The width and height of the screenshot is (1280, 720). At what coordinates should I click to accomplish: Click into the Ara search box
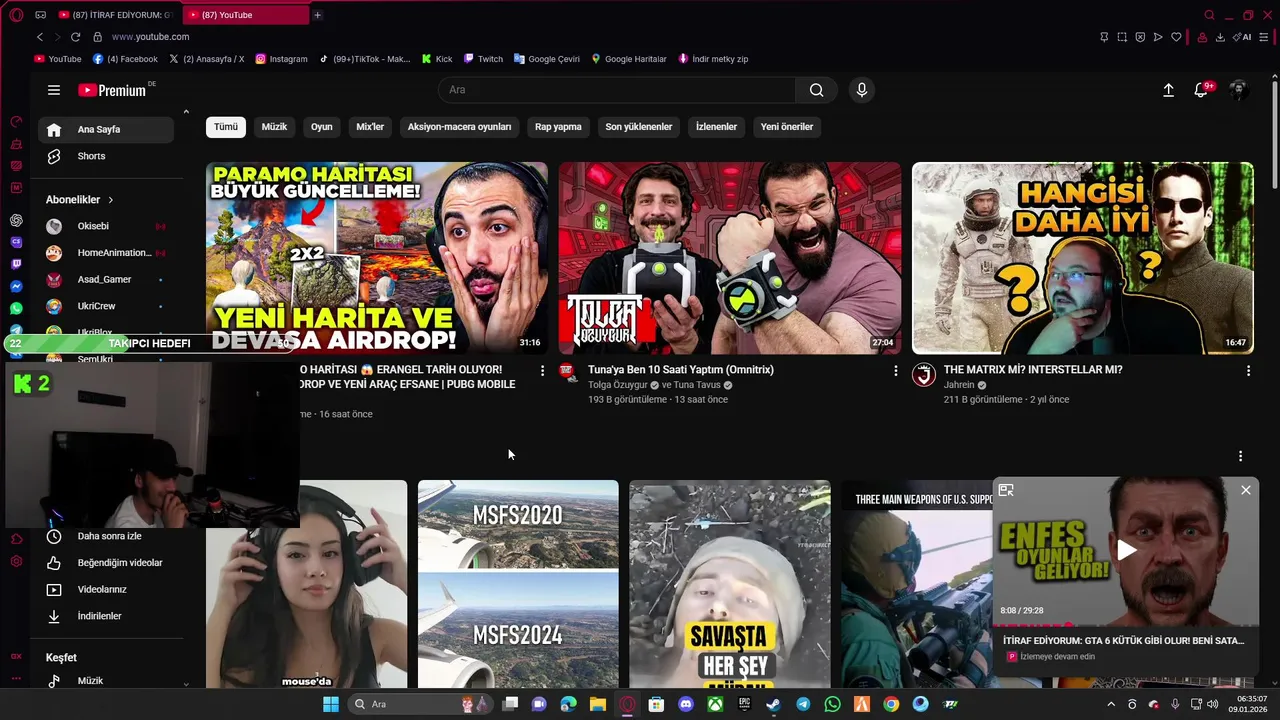pyautogui.click(x=617, y=90)
